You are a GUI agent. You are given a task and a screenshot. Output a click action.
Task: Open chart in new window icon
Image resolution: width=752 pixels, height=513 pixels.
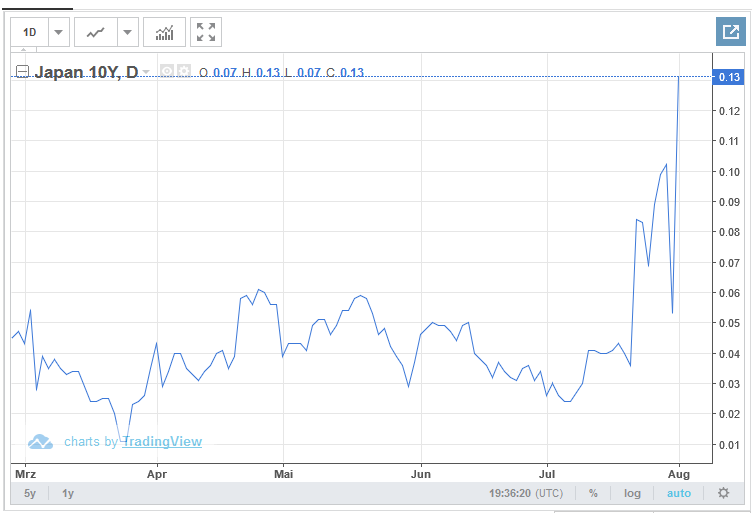[731, 33]
